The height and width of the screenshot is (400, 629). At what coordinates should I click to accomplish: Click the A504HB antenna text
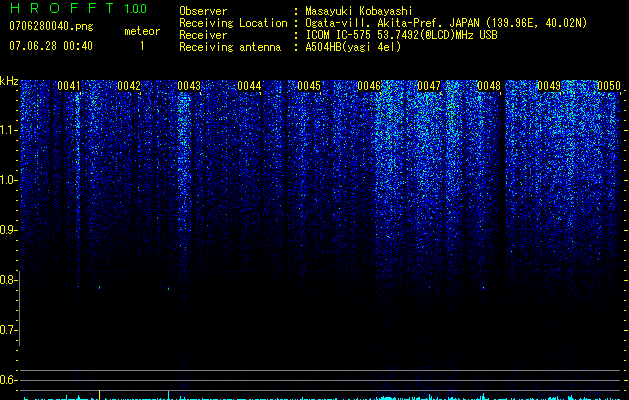tap(353, 47)
